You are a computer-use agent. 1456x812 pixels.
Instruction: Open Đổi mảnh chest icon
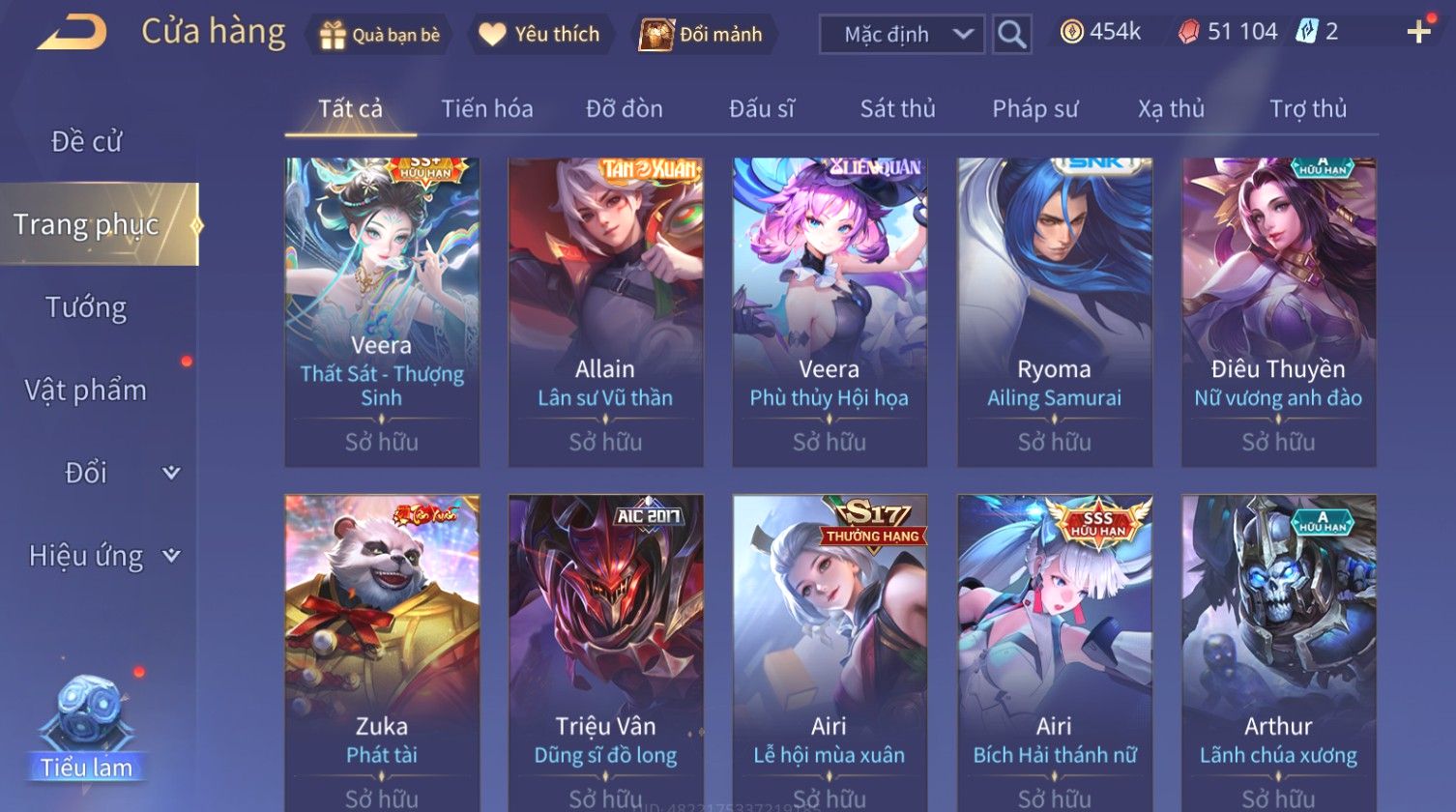click(x=655, y=35)
